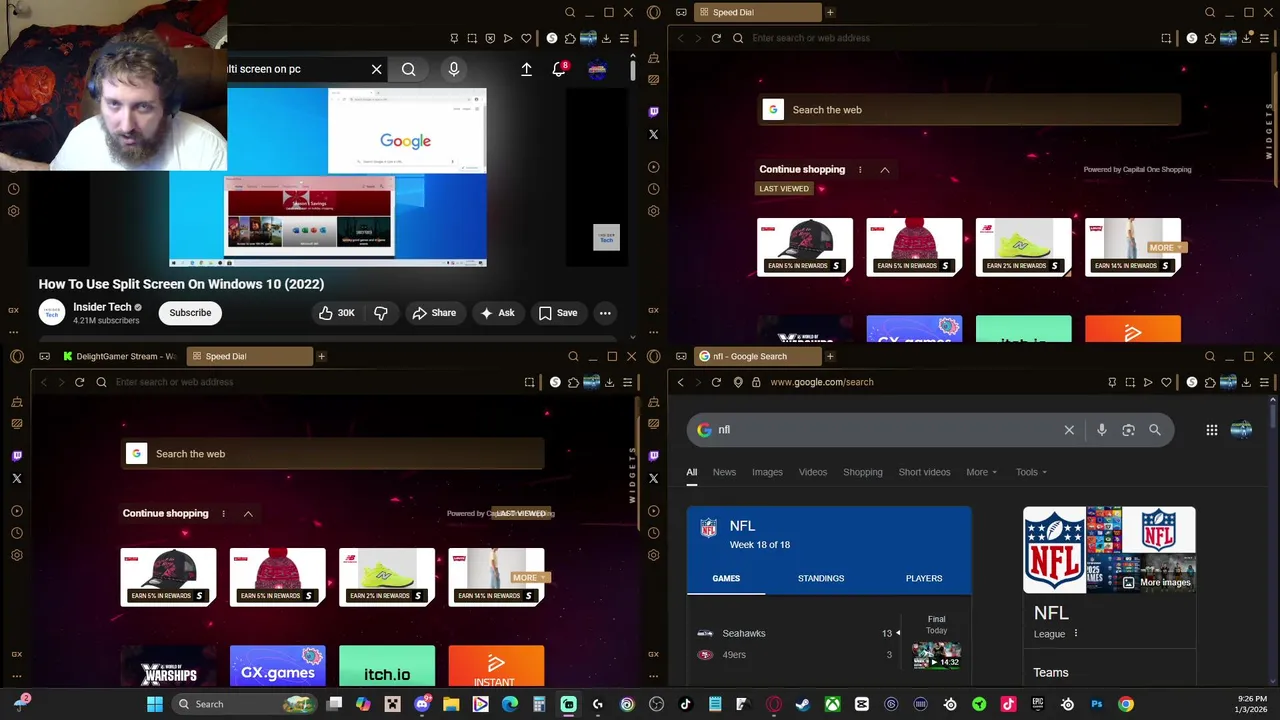Viewport: 1280px width, 720px height.
Task: Open downloads icon in top-right window
Action: [1246, 38]
